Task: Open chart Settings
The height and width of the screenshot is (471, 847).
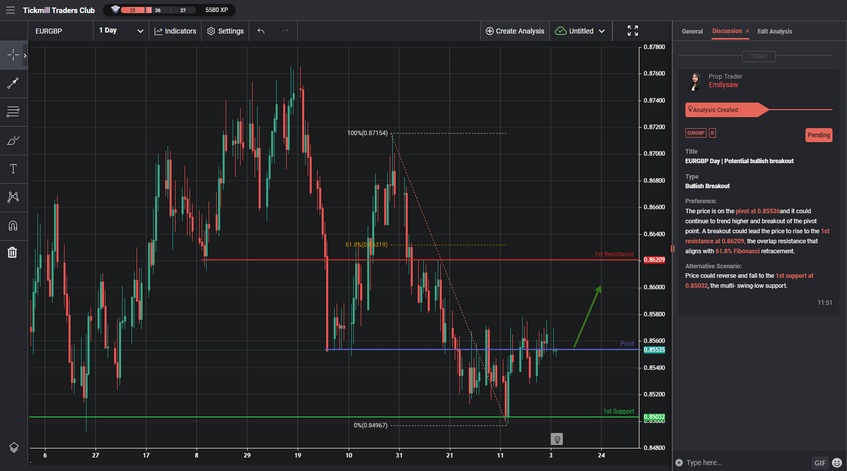Action: [226, 31]
